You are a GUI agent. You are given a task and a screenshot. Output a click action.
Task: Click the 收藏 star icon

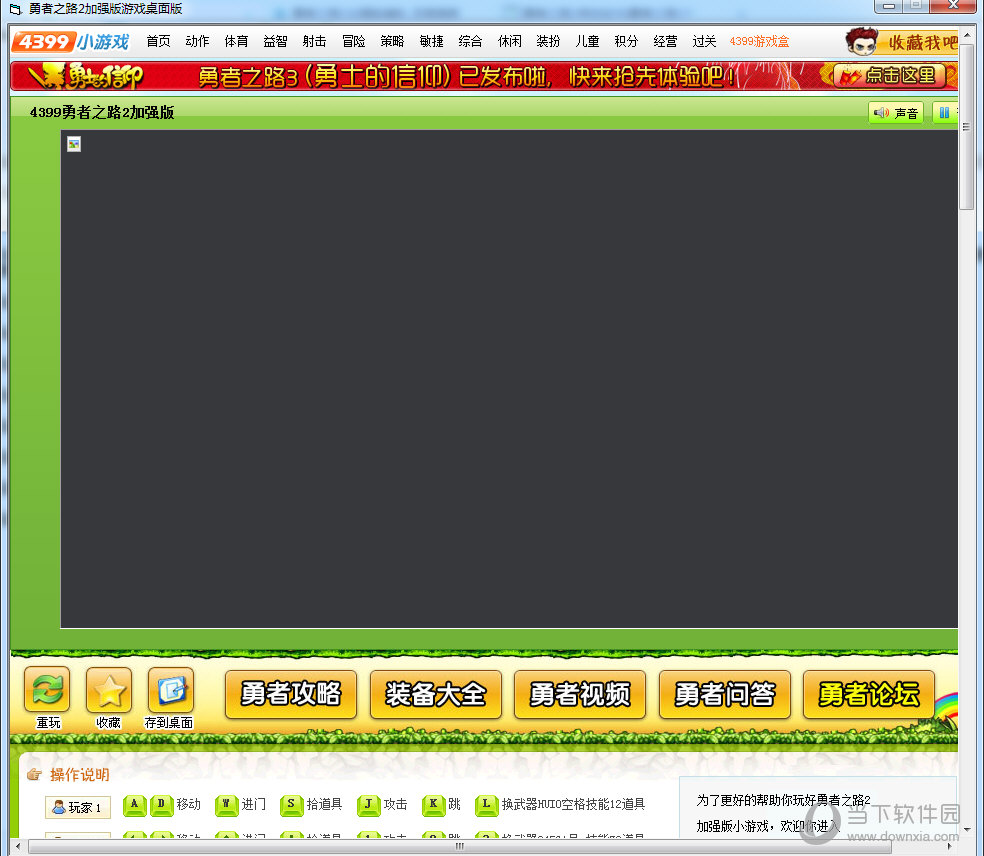point(109,689)
